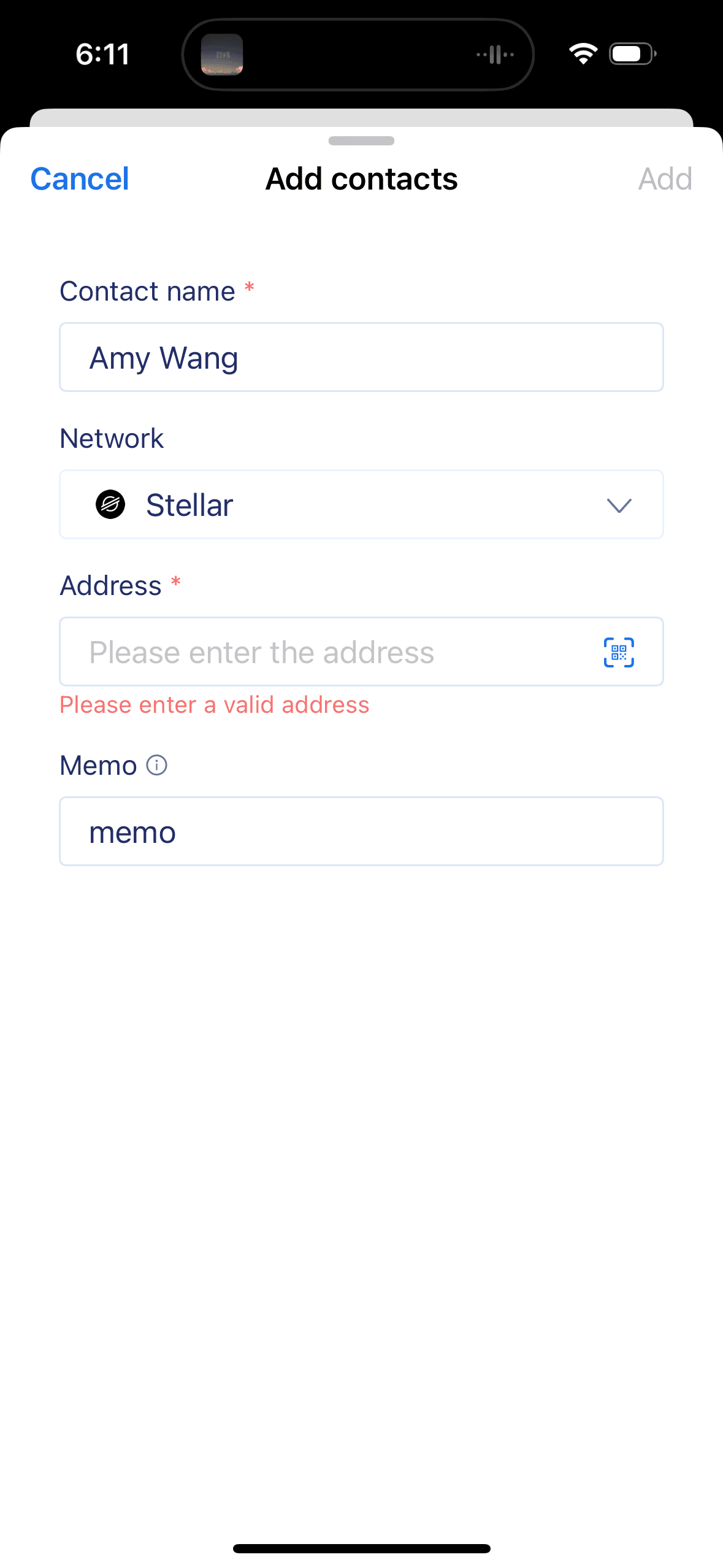Tap the QR code scan icon

point(618,652)
